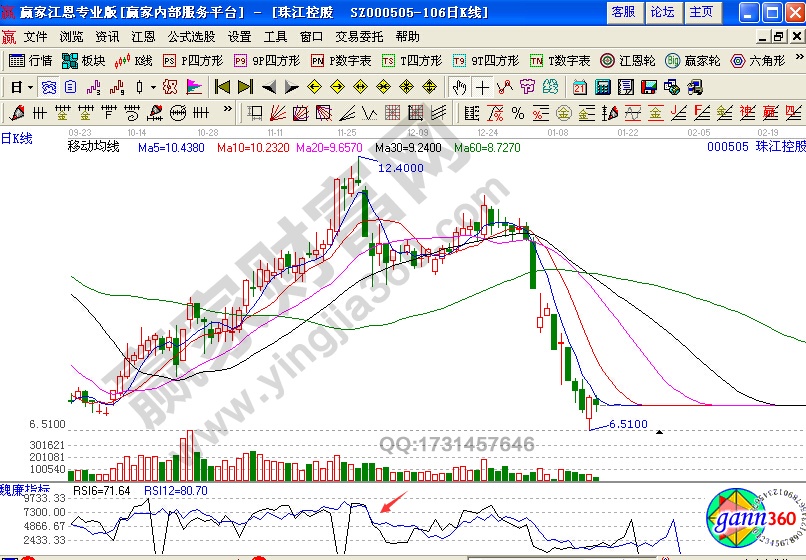Viewport: 806px width, 560px height.
Task: Open the notepad document icon
Action: coord(626,87)
